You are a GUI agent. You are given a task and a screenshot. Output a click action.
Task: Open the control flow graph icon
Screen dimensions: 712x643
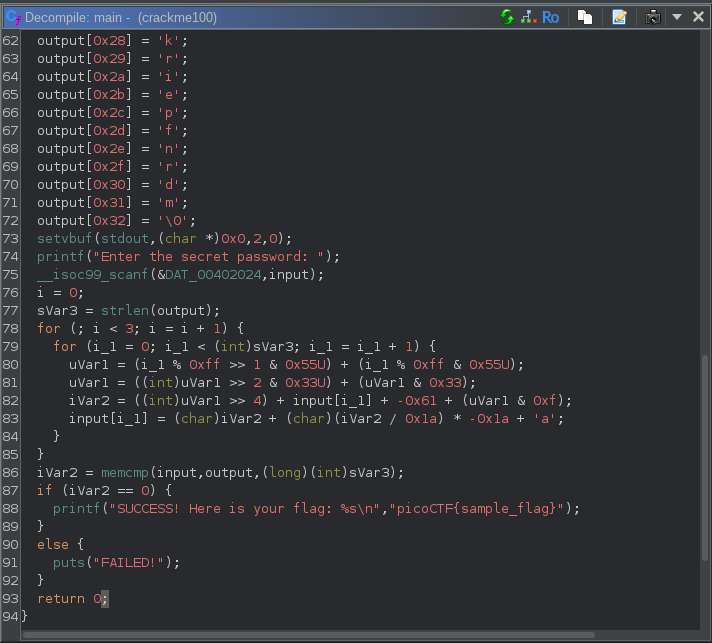point(529,17)
